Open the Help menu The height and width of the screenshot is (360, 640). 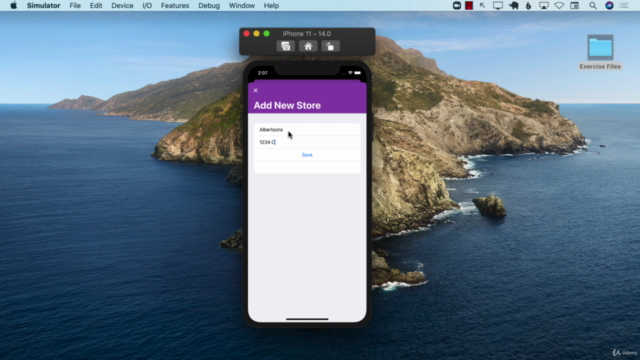click(x=271, y=6)
